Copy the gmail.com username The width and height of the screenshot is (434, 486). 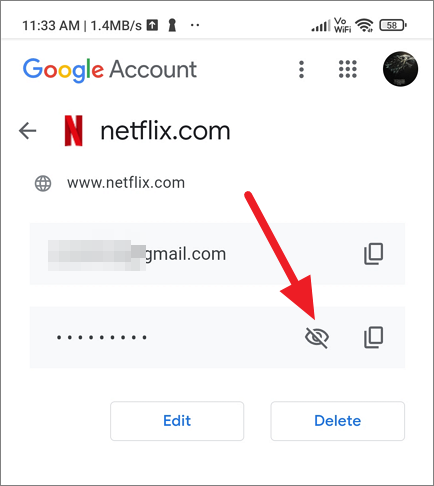373,254
